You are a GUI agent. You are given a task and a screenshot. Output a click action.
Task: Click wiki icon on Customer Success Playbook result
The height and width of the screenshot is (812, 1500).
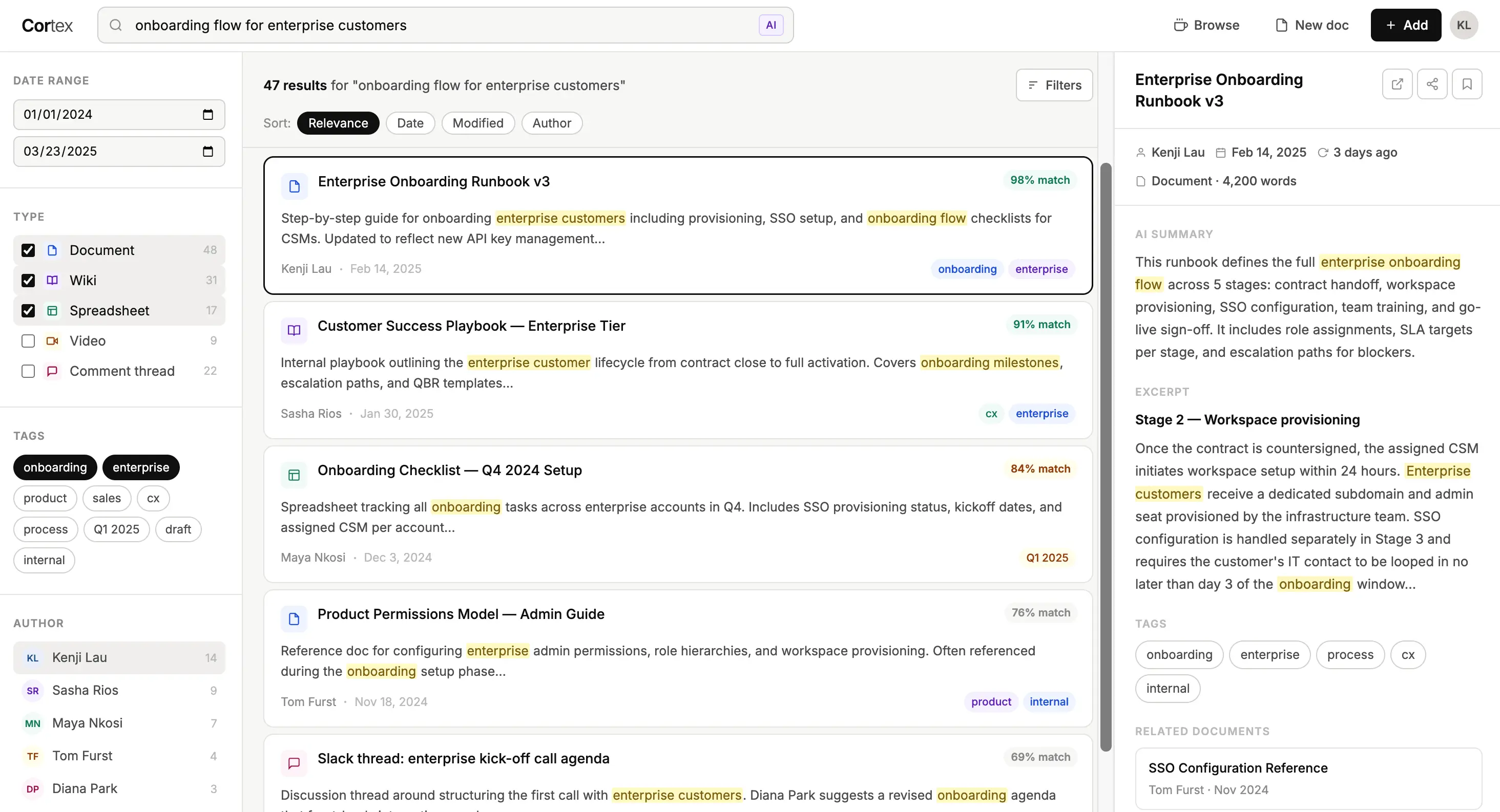294,331
